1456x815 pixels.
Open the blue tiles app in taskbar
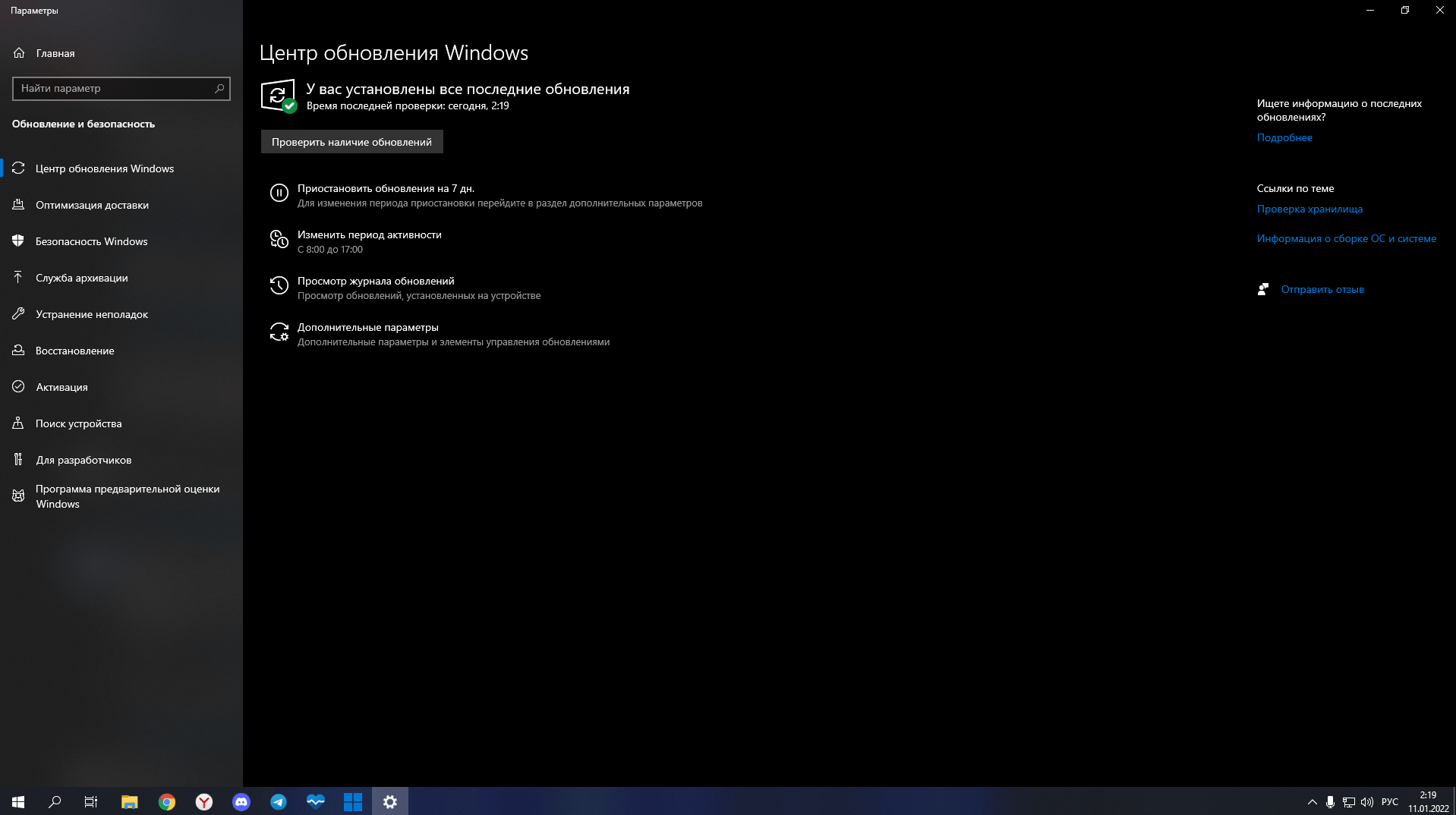click(x=353, y=801)
